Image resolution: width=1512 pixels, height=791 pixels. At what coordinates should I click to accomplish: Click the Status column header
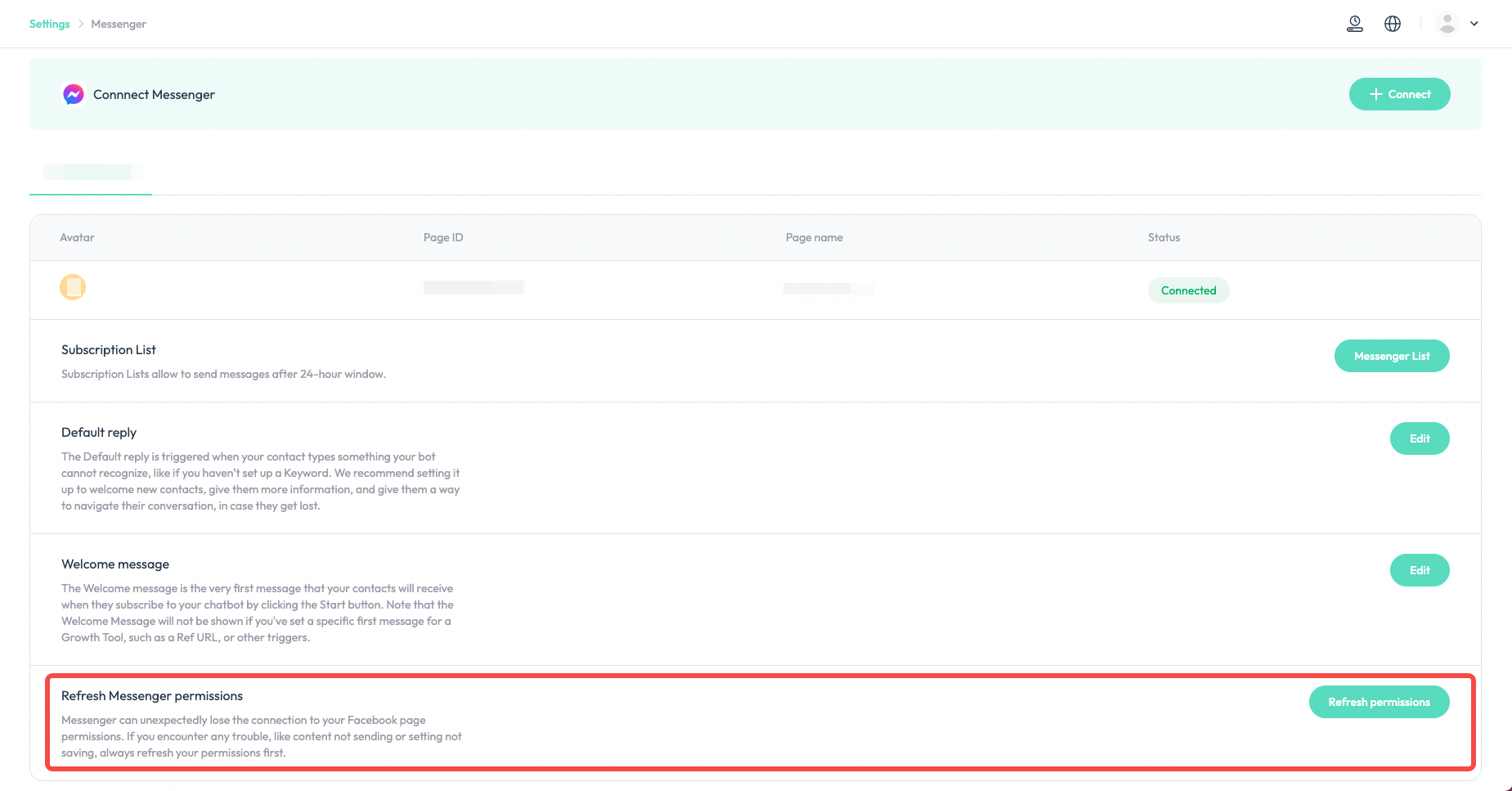[x=1164, y=237]
